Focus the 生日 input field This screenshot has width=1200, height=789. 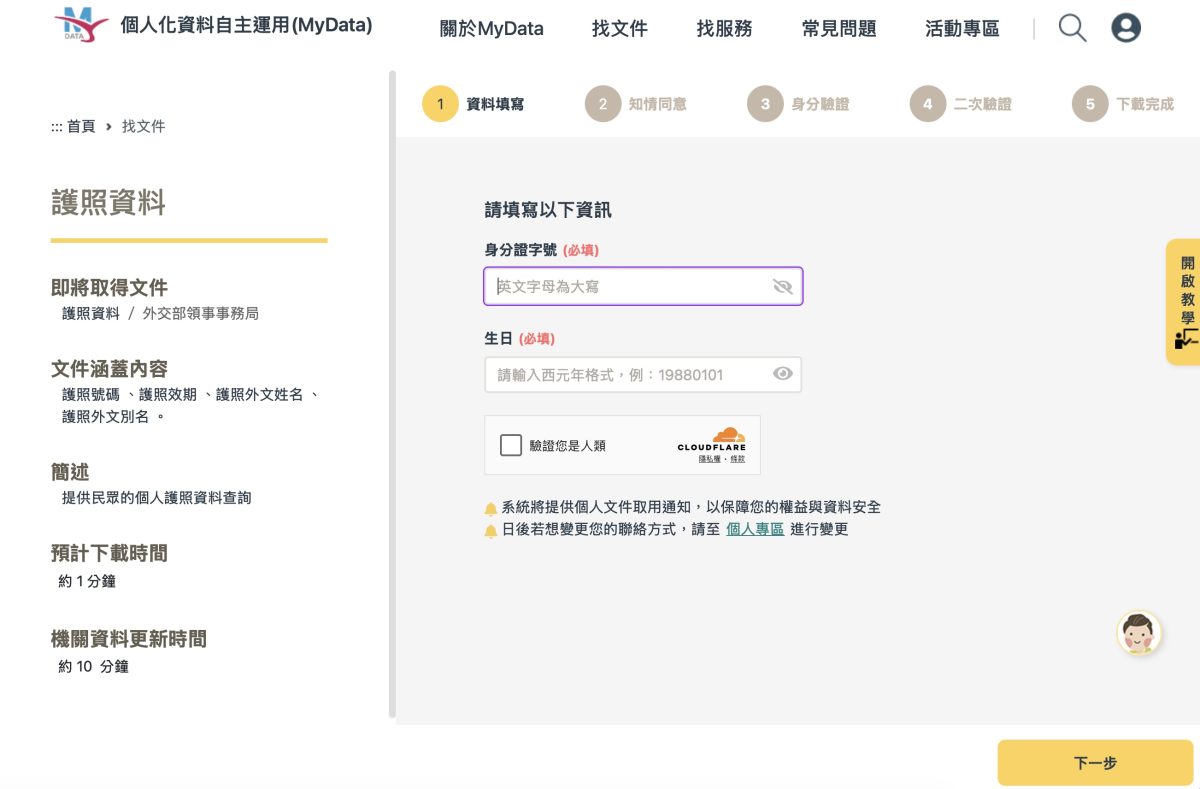point(643,374)
